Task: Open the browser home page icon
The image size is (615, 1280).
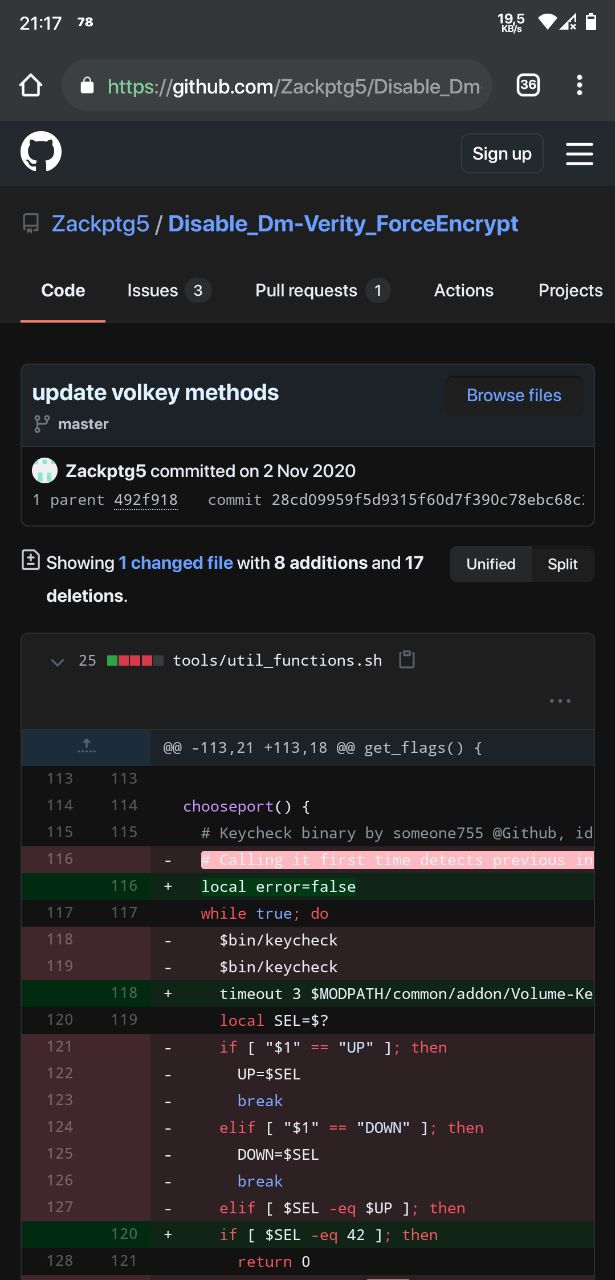Action: 31,86
